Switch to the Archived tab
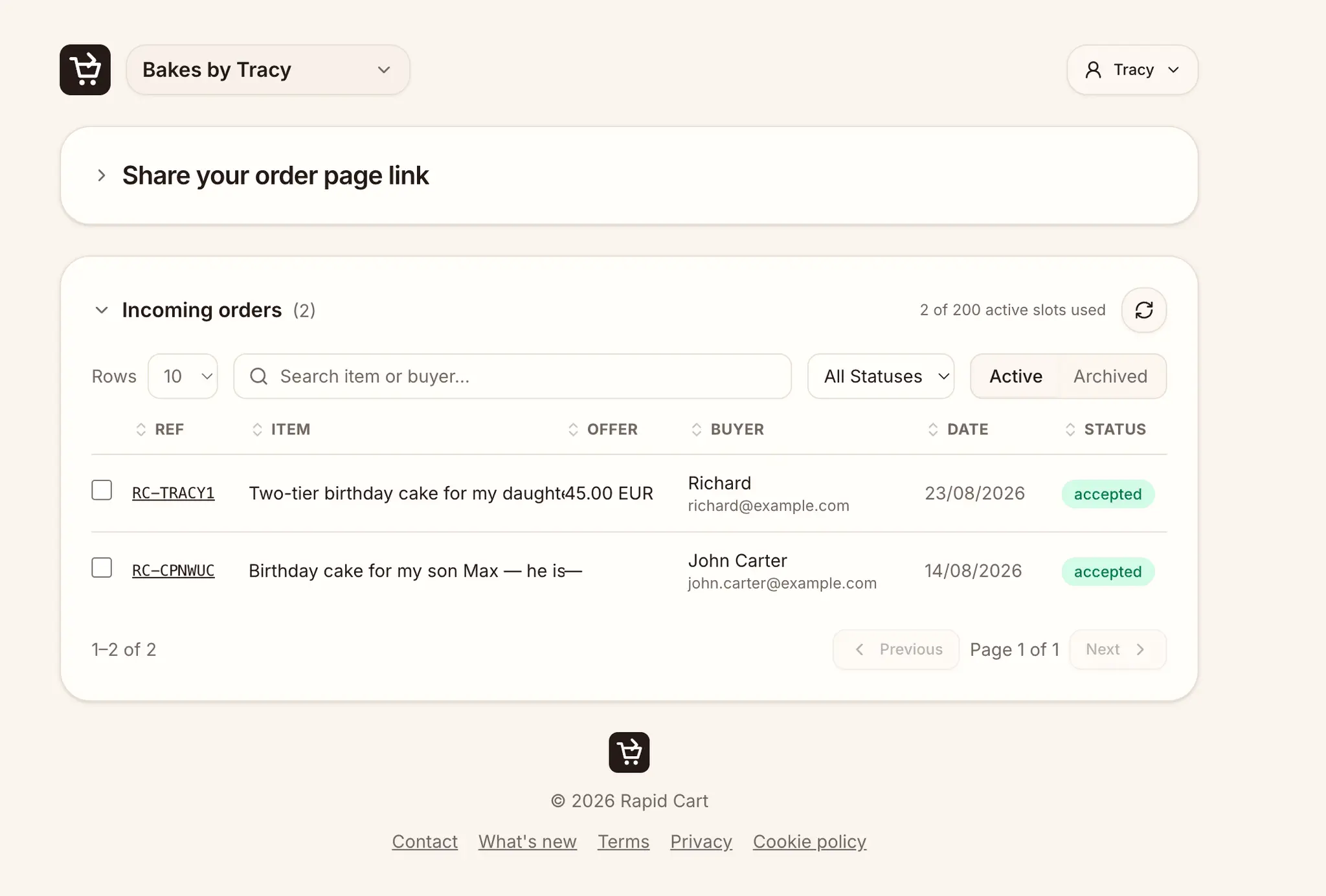The width and height of the screenshot is (1326, 896). (x=1110, y=376)
